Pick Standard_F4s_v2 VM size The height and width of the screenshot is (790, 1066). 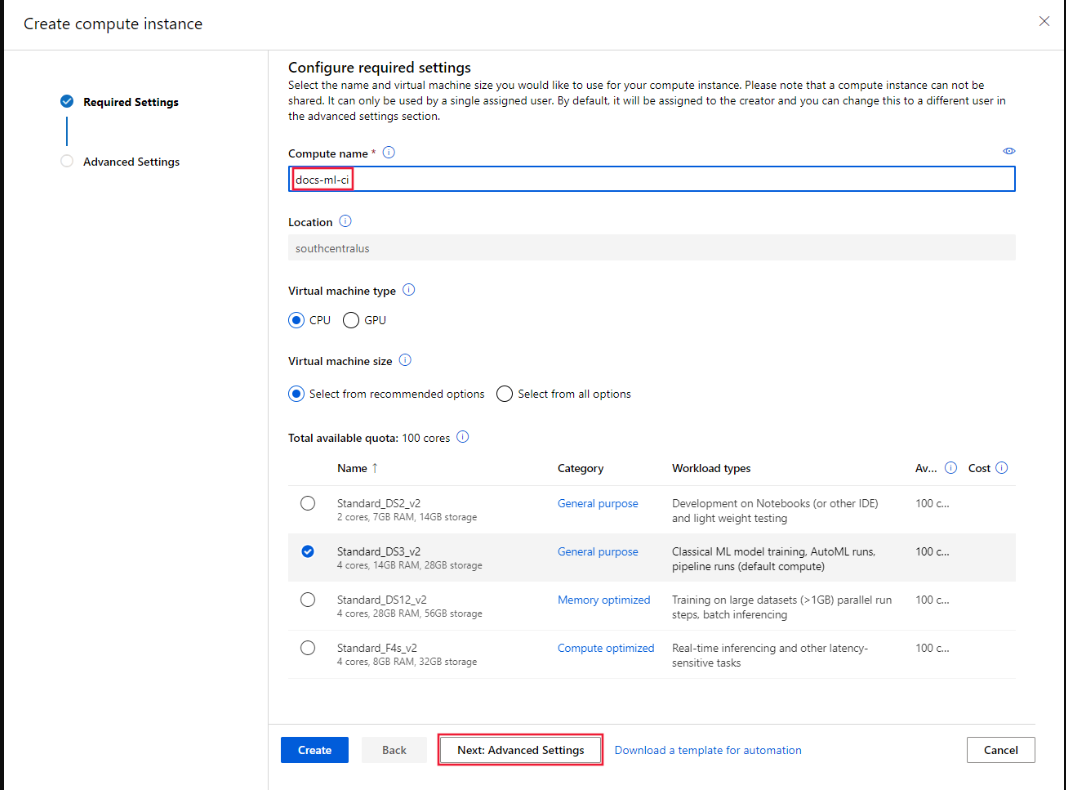pyautogui.click(x=308, y=648)
